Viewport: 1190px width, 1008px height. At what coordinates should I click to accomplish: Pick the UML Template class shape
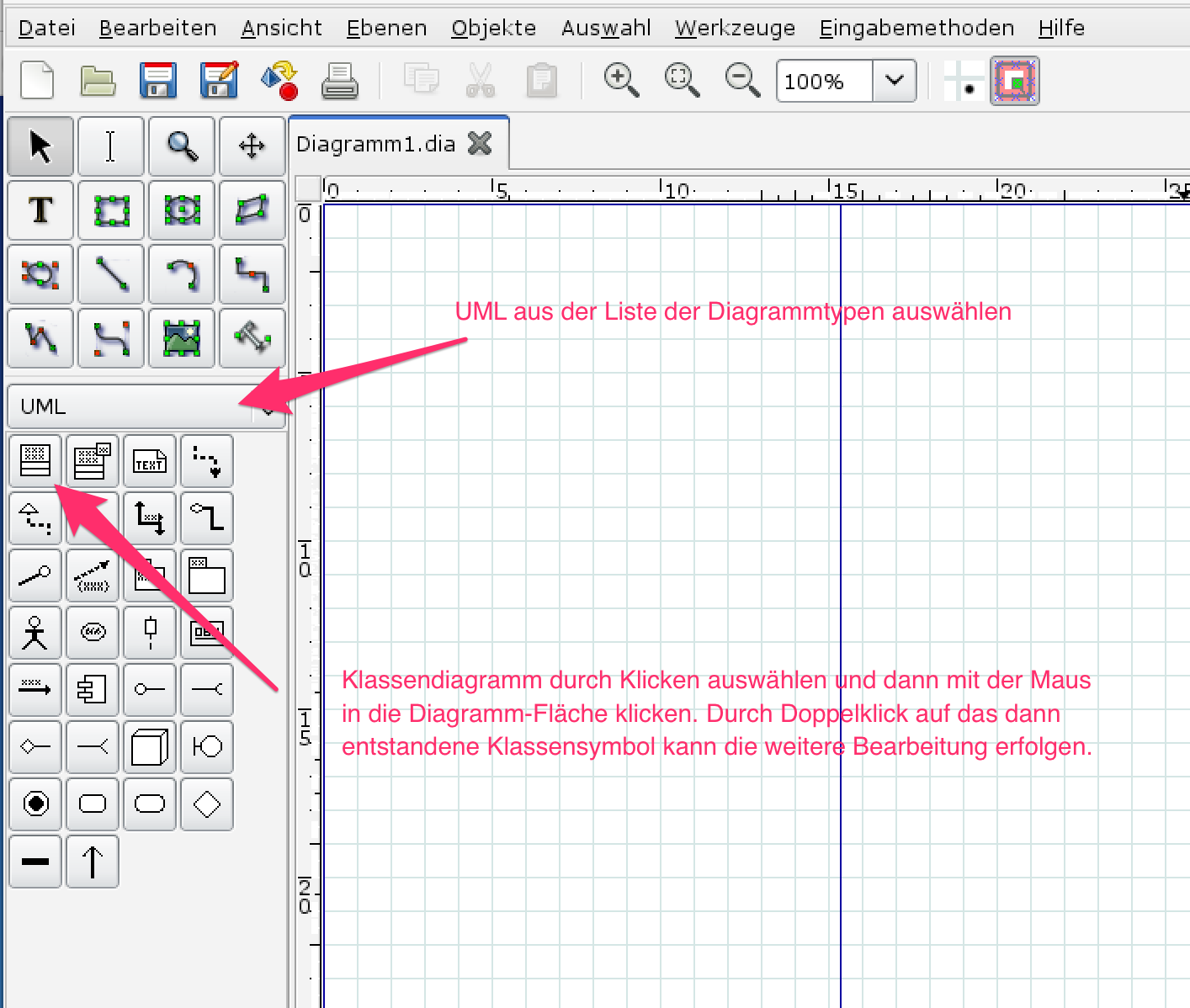[x=93, y=460]
